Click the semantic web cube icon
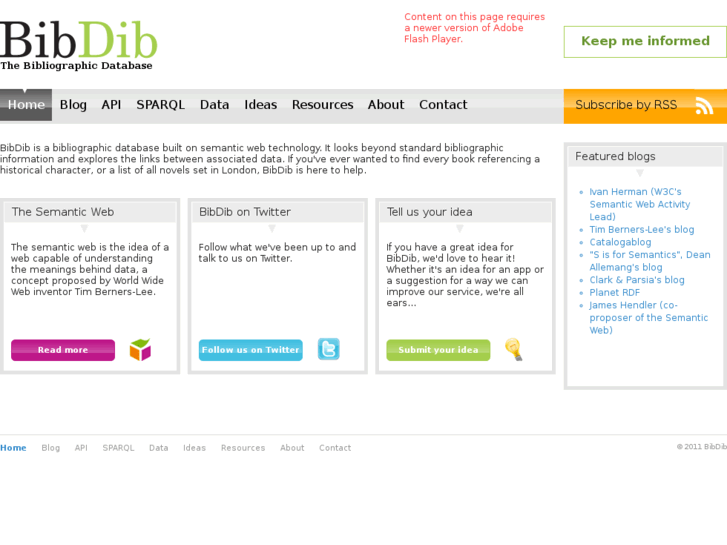The image size is (727, 545). click(140, 349)
